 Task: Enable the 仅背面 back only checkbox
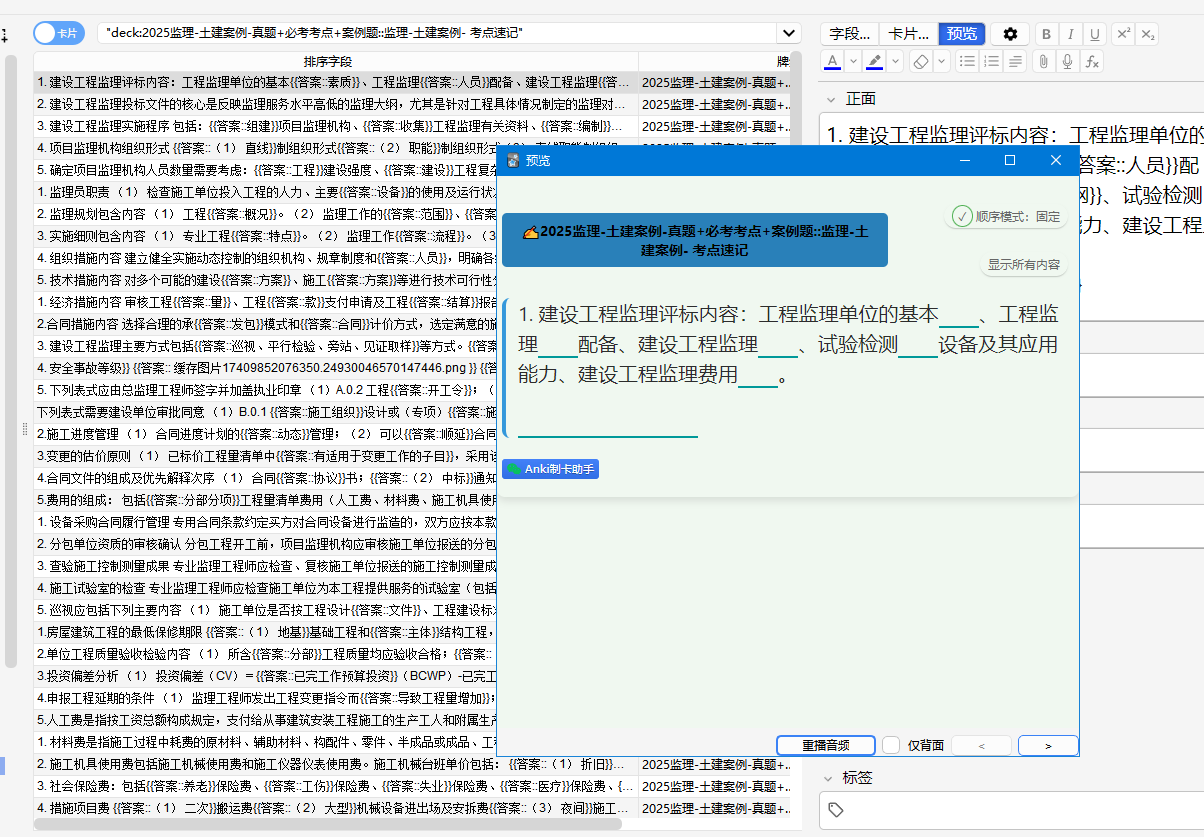(x=892, y=745)
